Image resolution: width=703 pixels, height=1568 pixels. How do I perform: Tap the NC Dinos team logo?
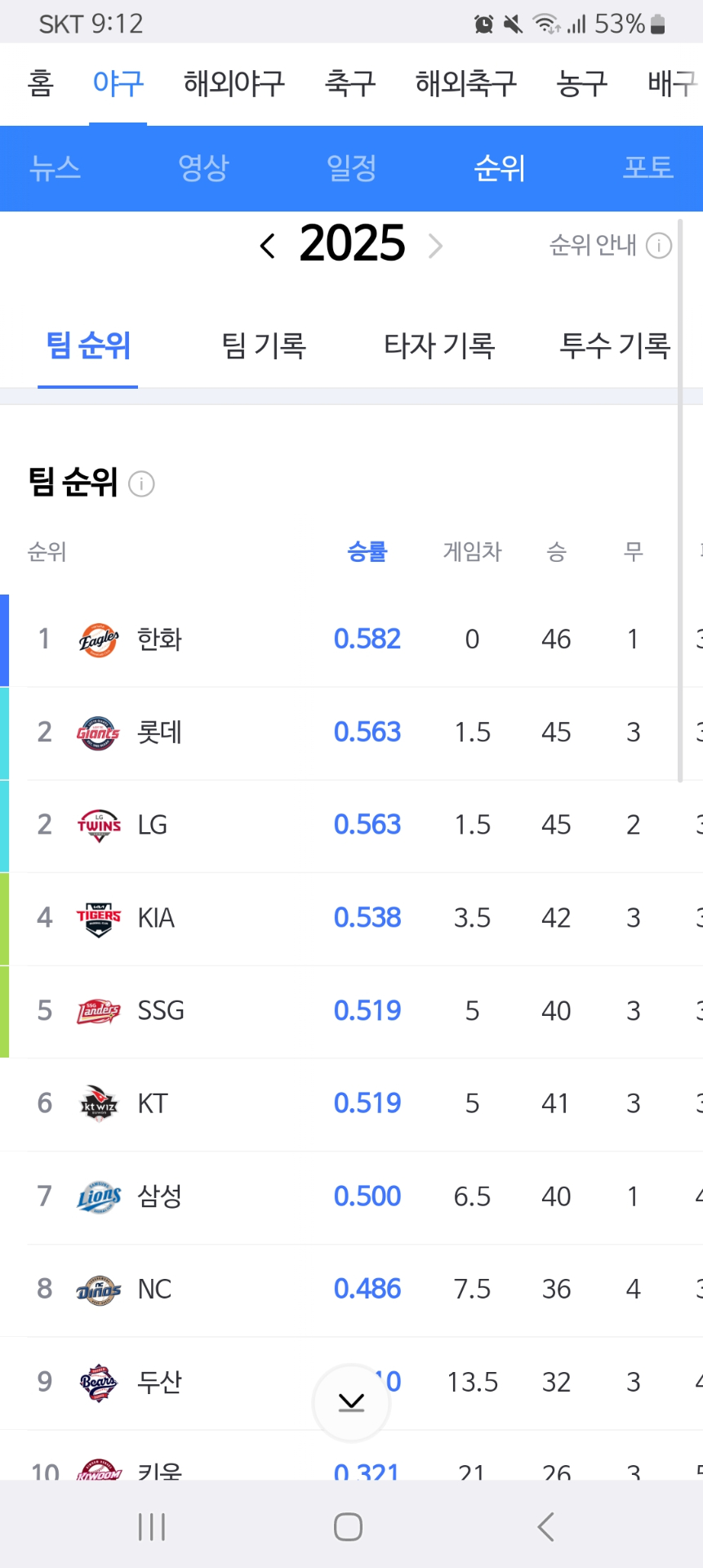(99, 1289)
